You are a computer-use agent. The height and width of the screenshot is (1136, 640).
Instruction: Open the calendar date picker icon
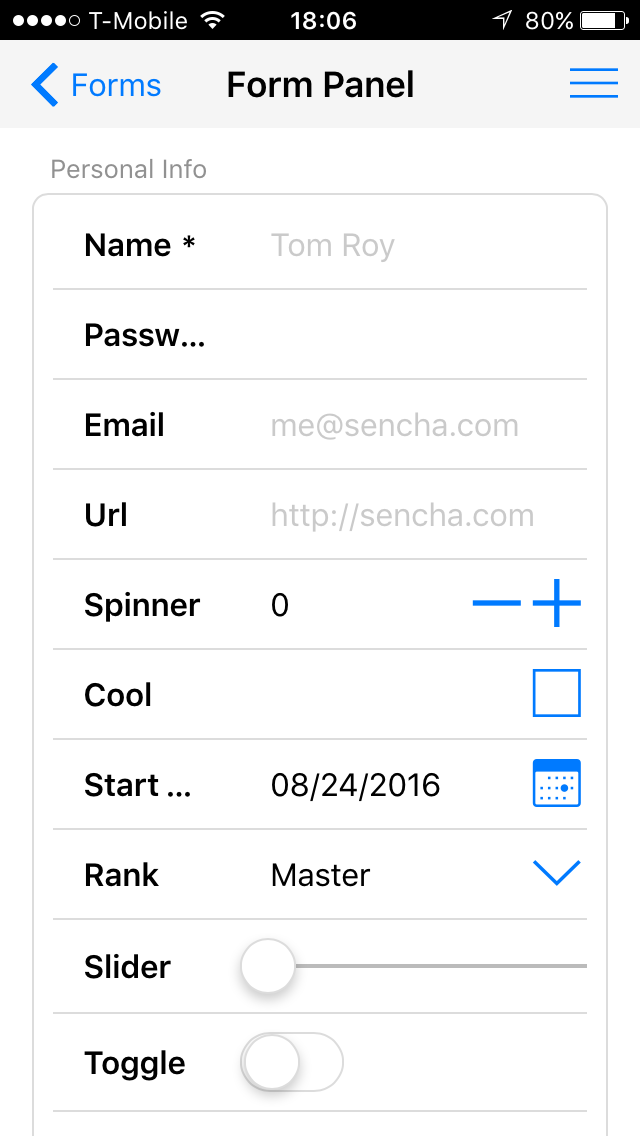click(x=557, y=784)
